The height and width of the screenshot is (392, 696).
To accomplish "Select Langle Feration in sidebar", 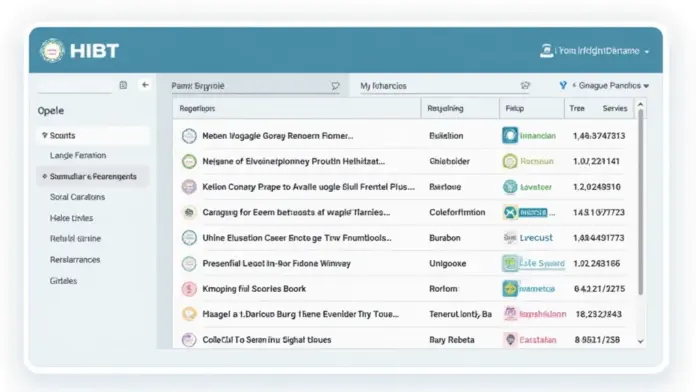I will 78,155.
